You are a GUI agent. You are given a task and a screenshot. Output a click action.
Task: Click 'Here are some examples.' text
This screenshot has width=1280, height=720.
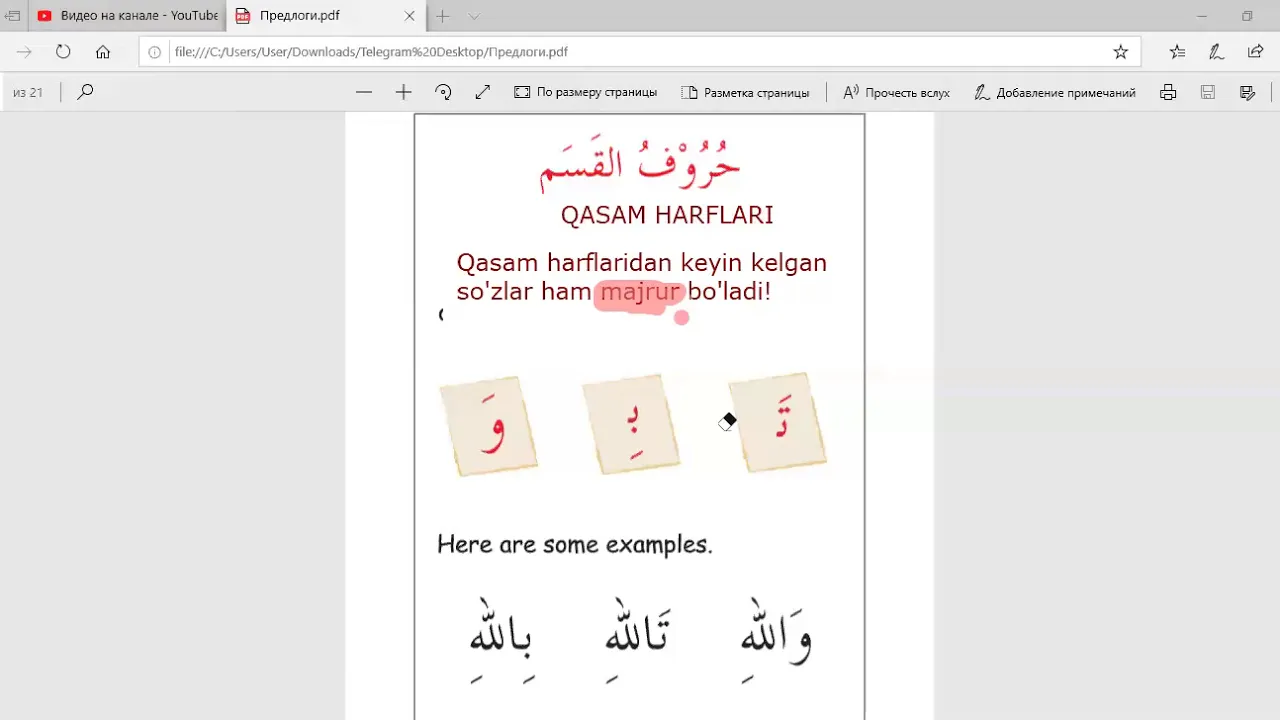(574, 545)
